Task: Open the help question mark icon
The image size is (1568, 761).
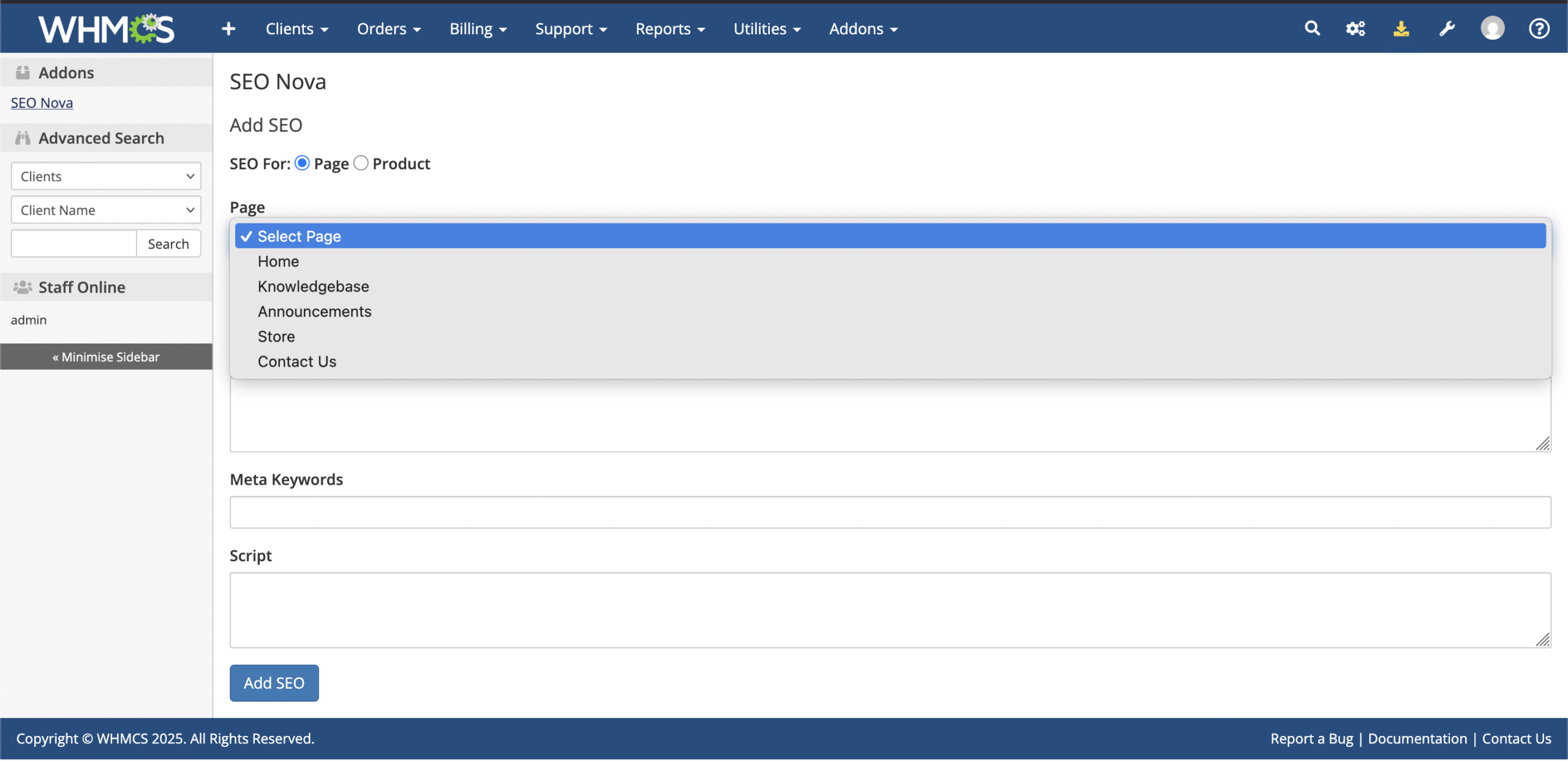Action: click(1539, 29)
